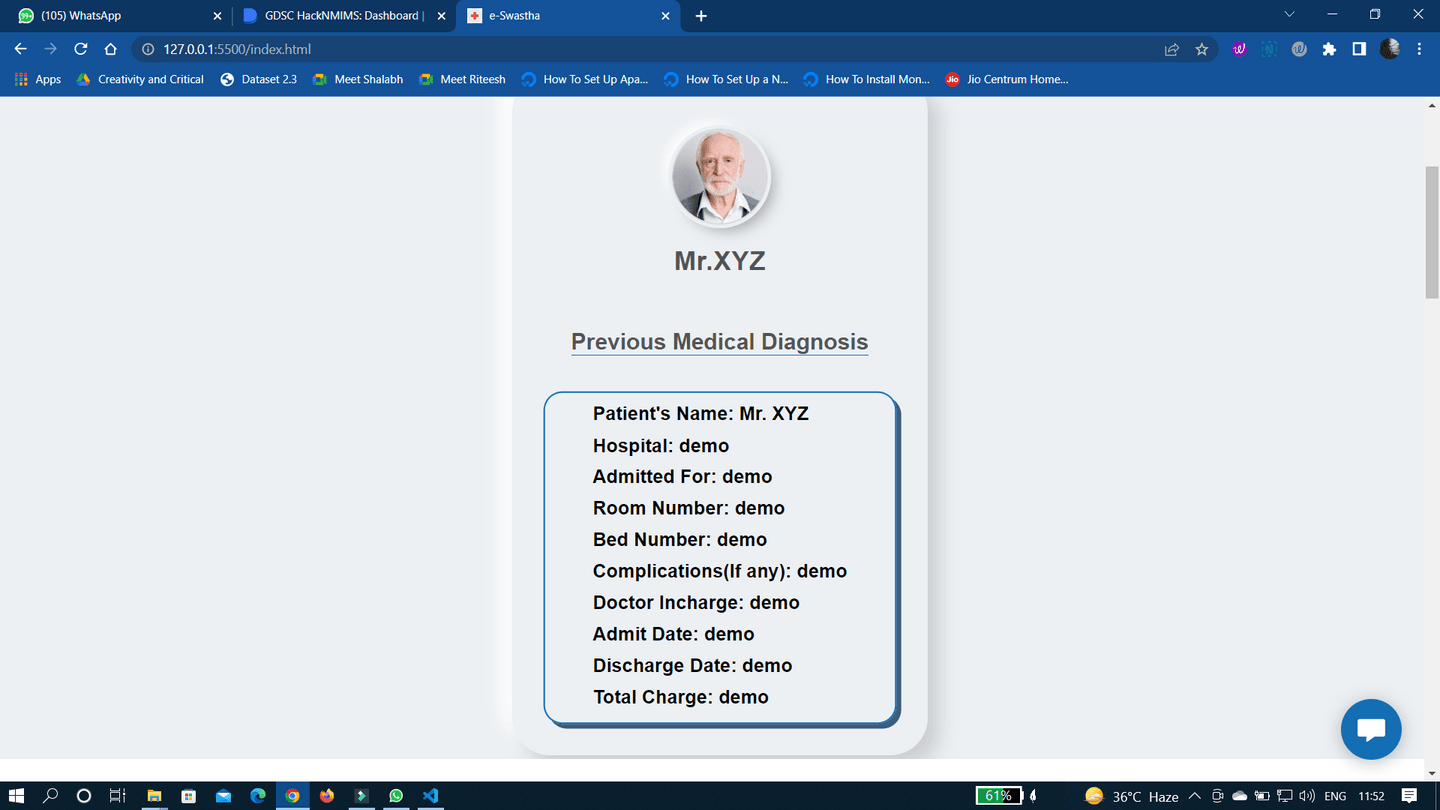
Task: Open the teal dashed-square extension
Action: tap(1269, 49)
